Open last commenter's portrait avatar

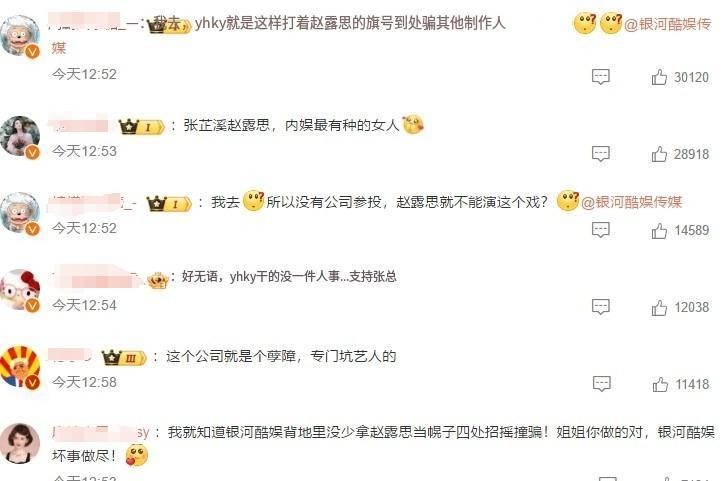click(20, 443)
